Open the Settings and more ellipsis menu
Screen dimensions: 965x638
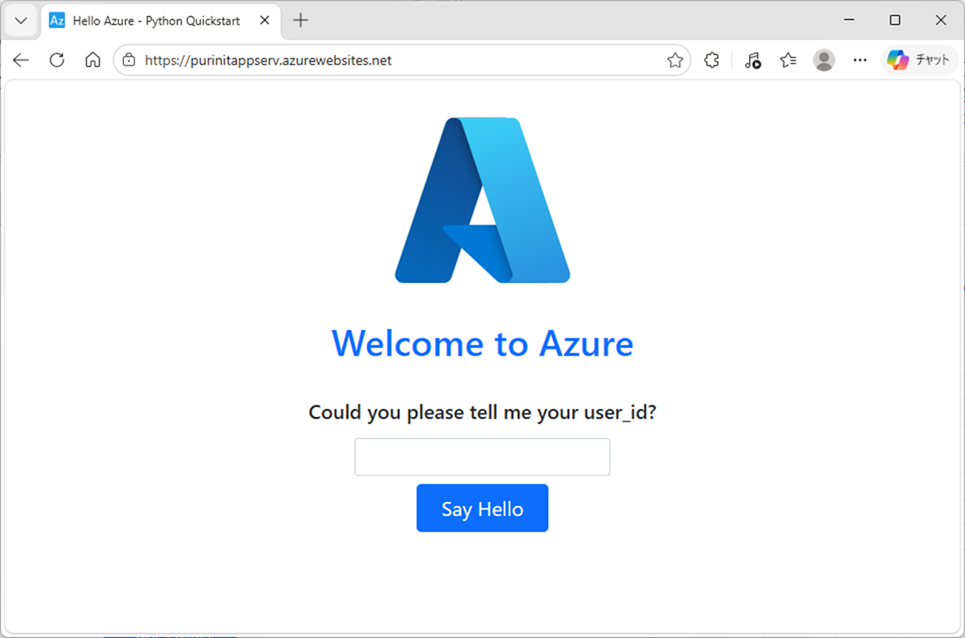tap(859, 60)
